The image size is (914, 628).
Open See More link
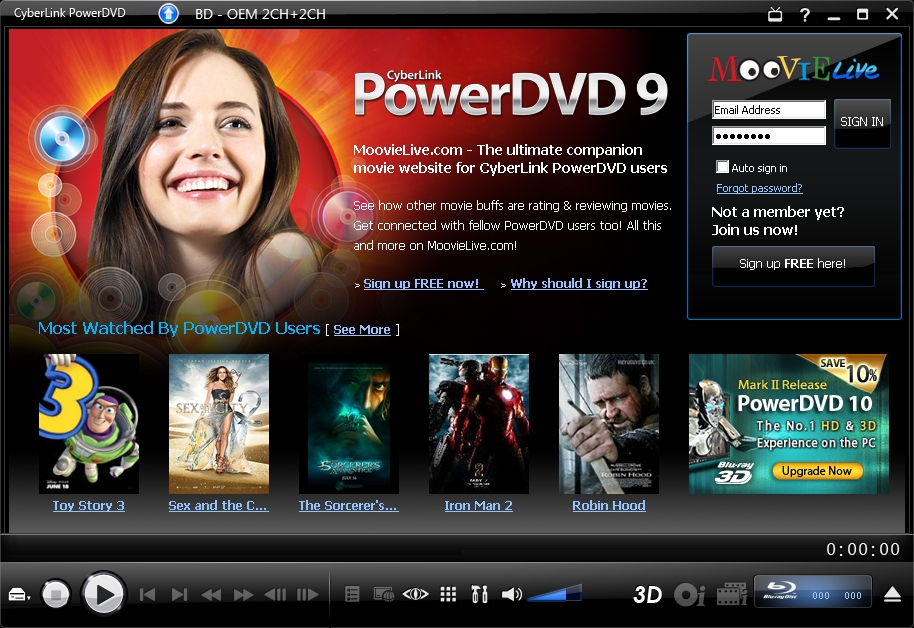(x=361, y=329)
